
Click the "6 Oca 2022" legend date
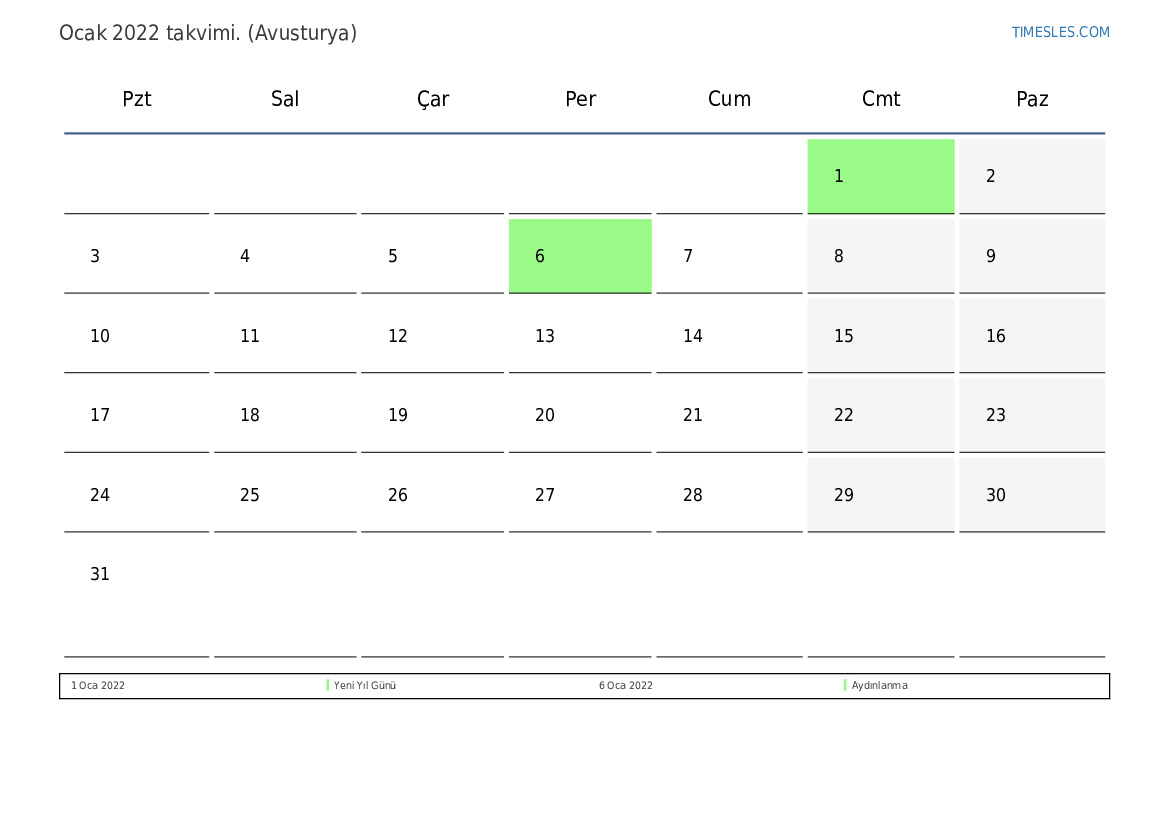626,686
